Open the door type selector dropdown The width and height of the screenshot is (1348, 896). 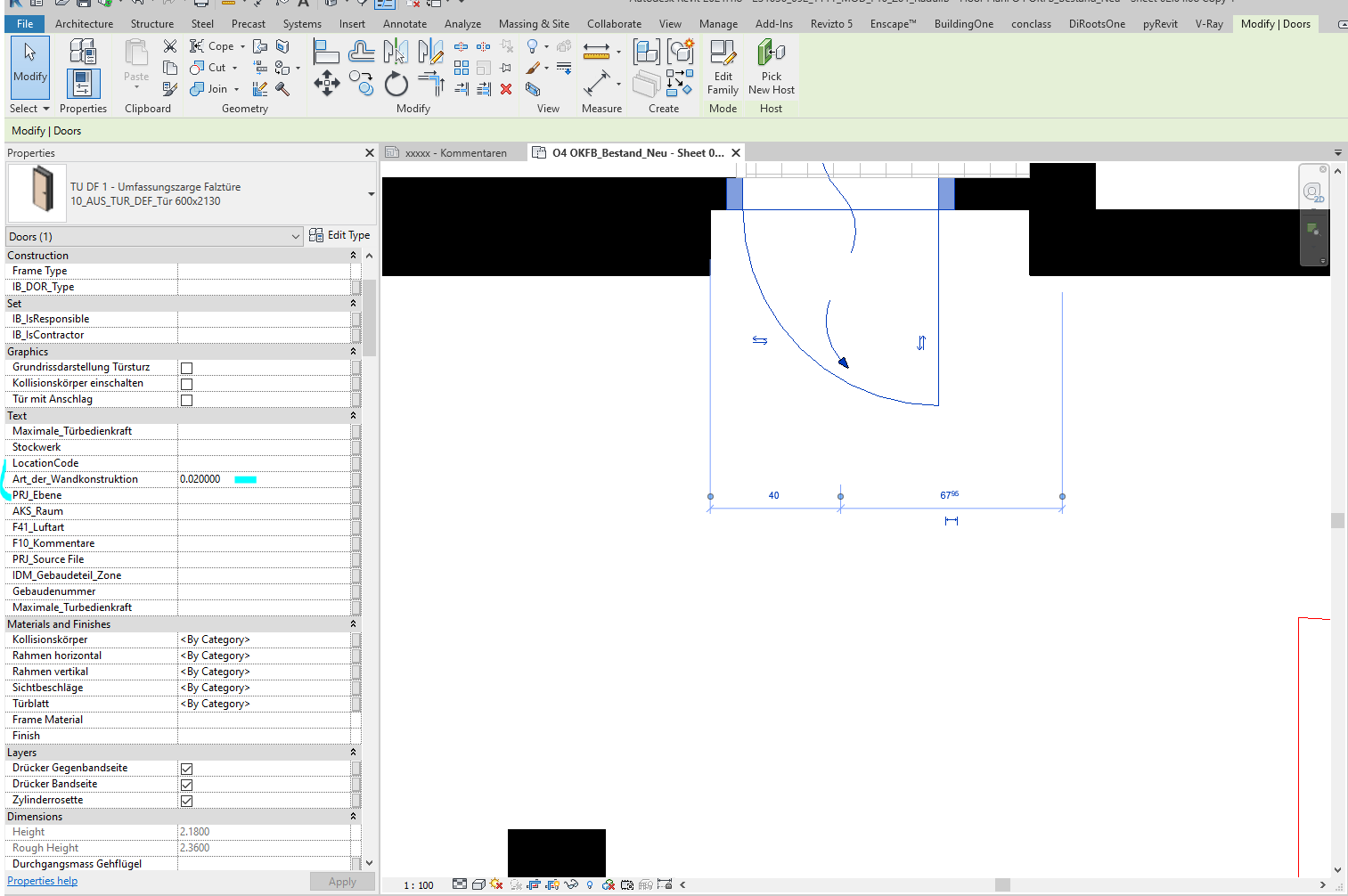[x=371, y=194]
